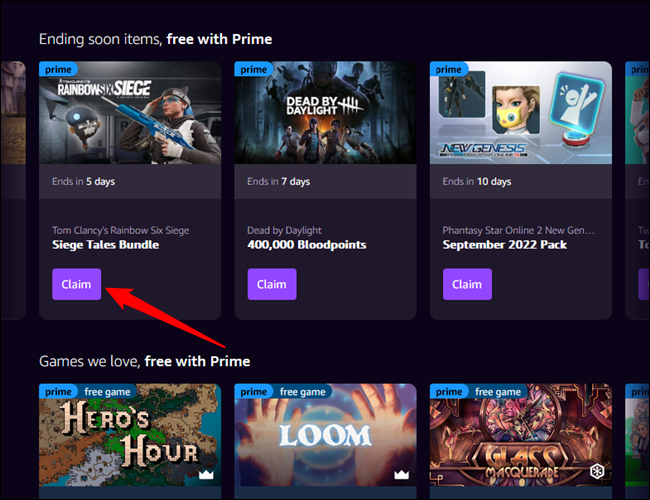Open the Loom game thumbnail
Viewport: 650px width, 500px height.
[325, 434]
